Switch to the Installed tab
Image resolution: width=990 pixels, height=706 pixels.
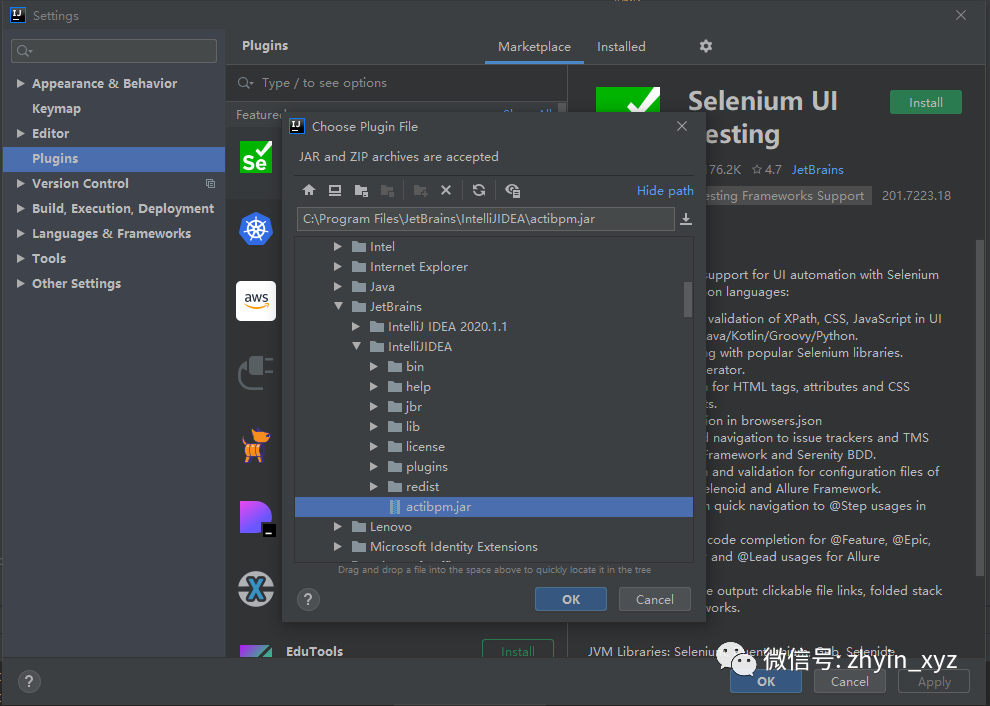[x=621, y=47]
